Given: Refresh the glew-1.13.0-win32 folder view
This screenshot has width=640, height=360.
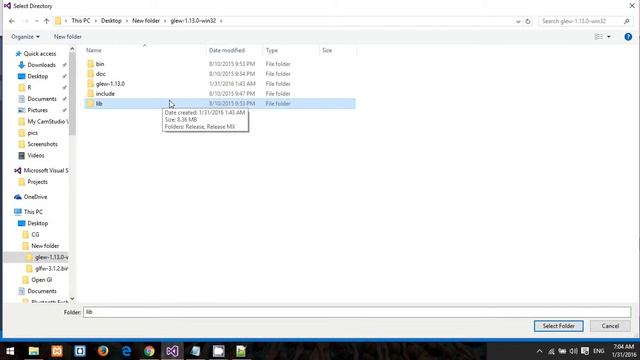Looking at the screenshot, I should click(x=528, y=21).
